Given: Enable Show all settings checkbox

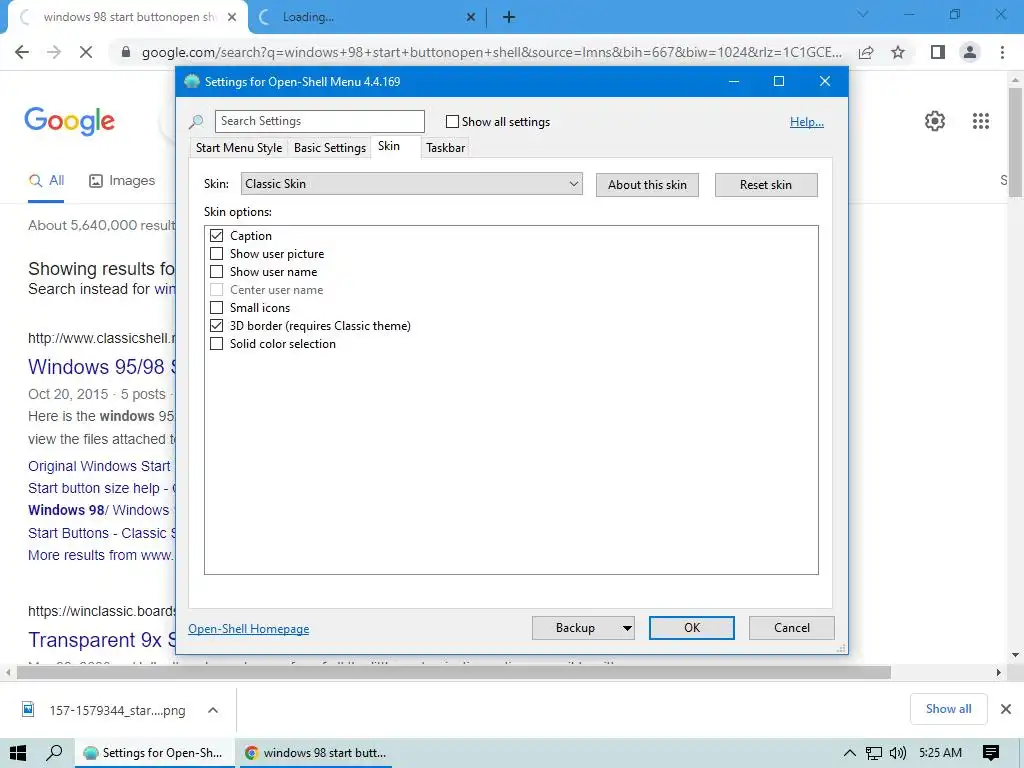Looking at the screenshot, I should (452, 121).
